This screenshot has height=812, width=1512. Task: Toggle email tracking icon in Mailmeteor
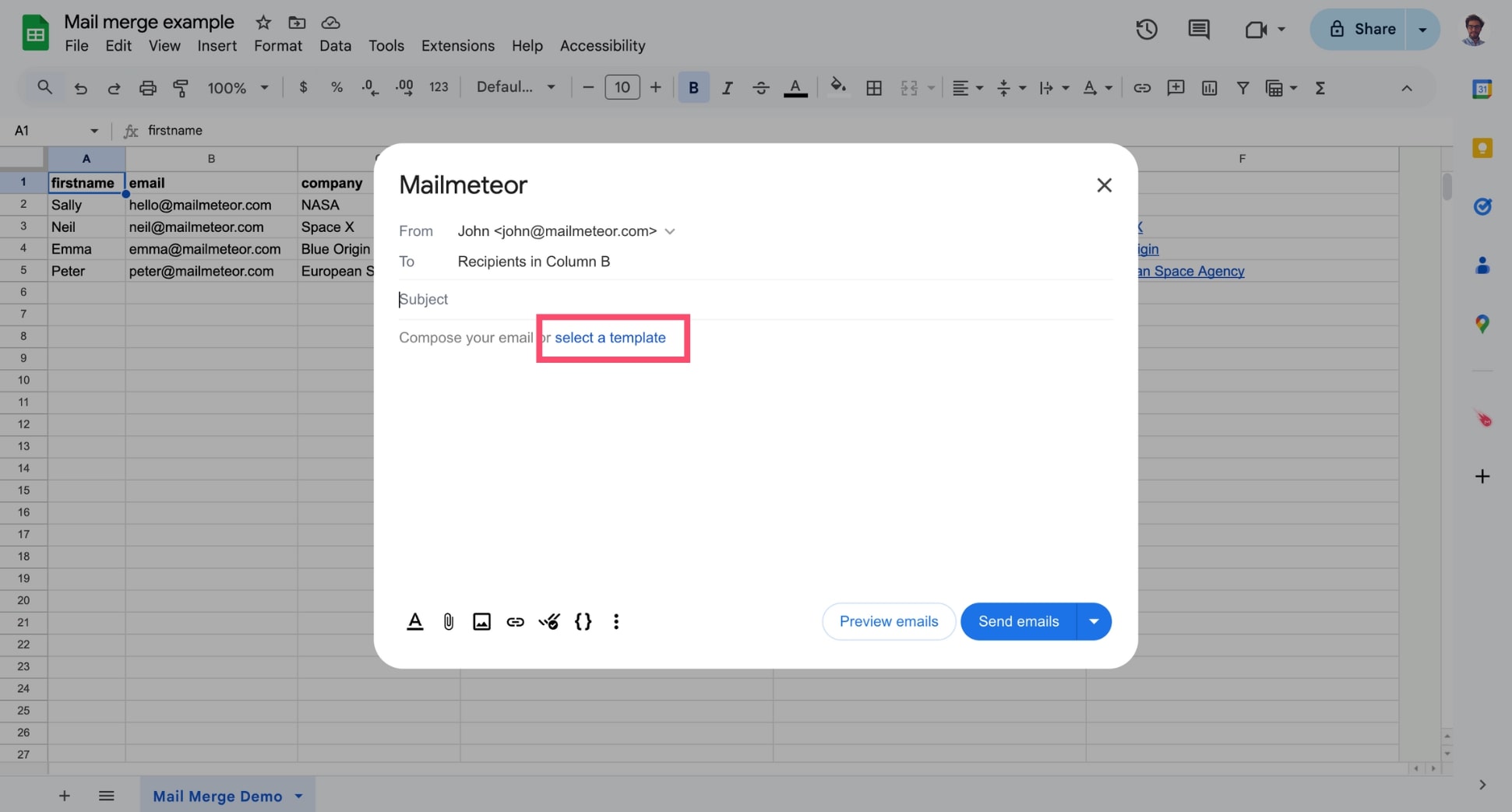[548, 621]
